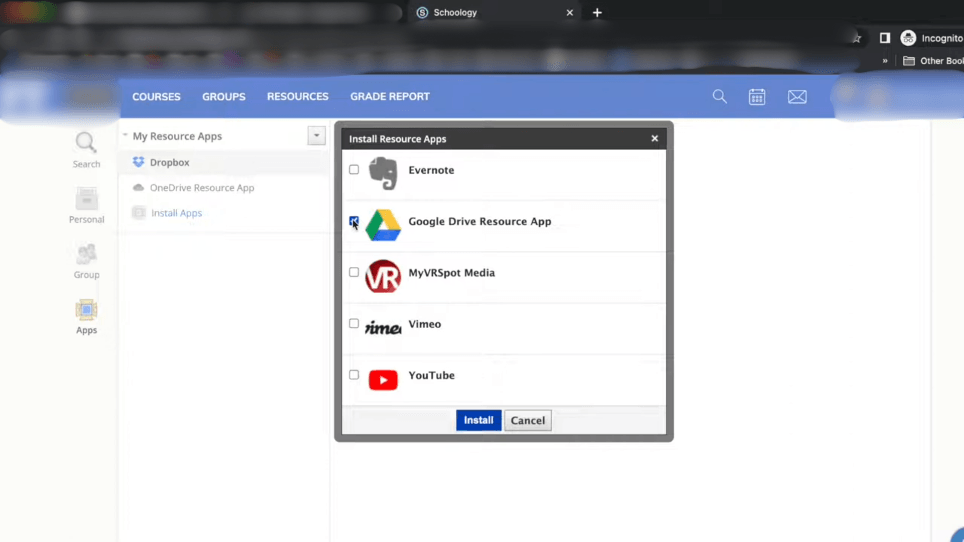This screenshot has width=964, height=542.
Task: Open the Install Apps link
Action: pyautogui.click(x=176, y=213)
